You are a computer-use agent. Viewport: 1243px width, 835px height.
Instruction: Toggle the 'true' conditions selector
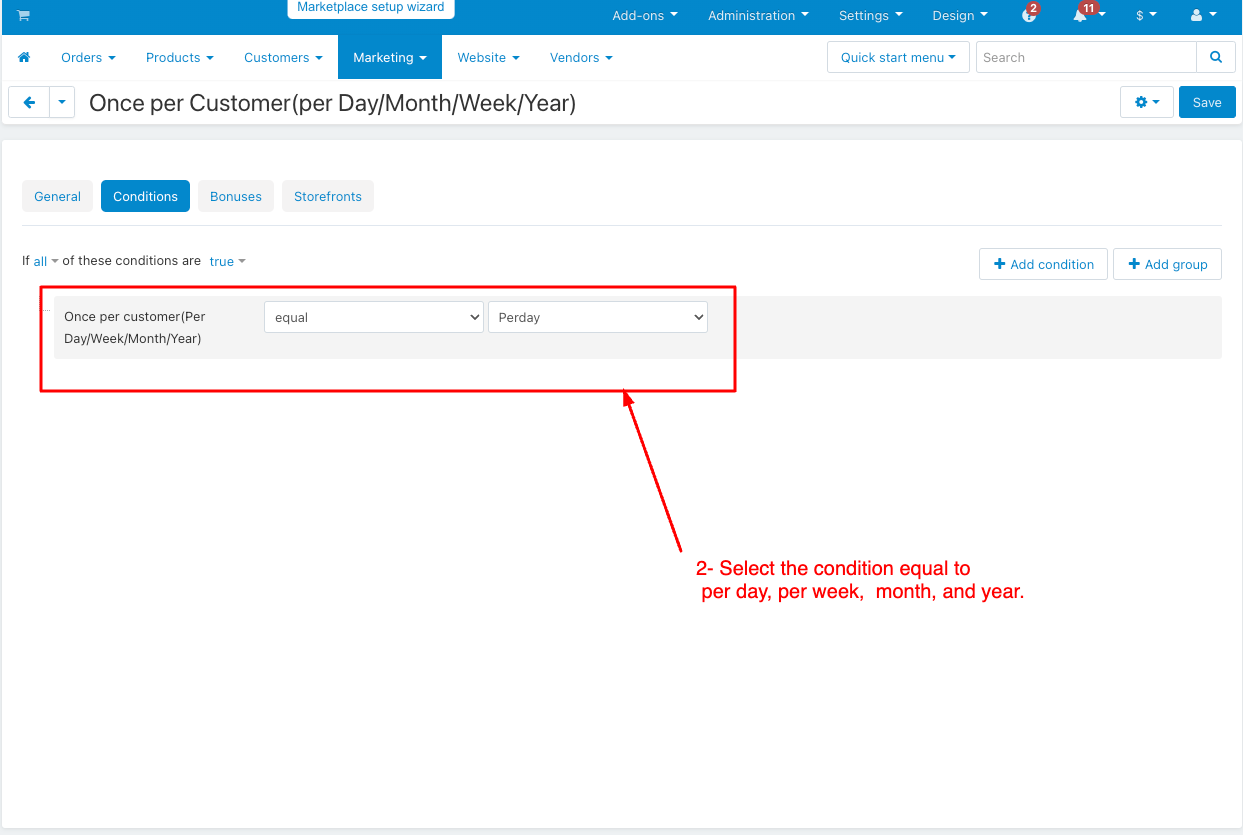(x=227, y=261)
